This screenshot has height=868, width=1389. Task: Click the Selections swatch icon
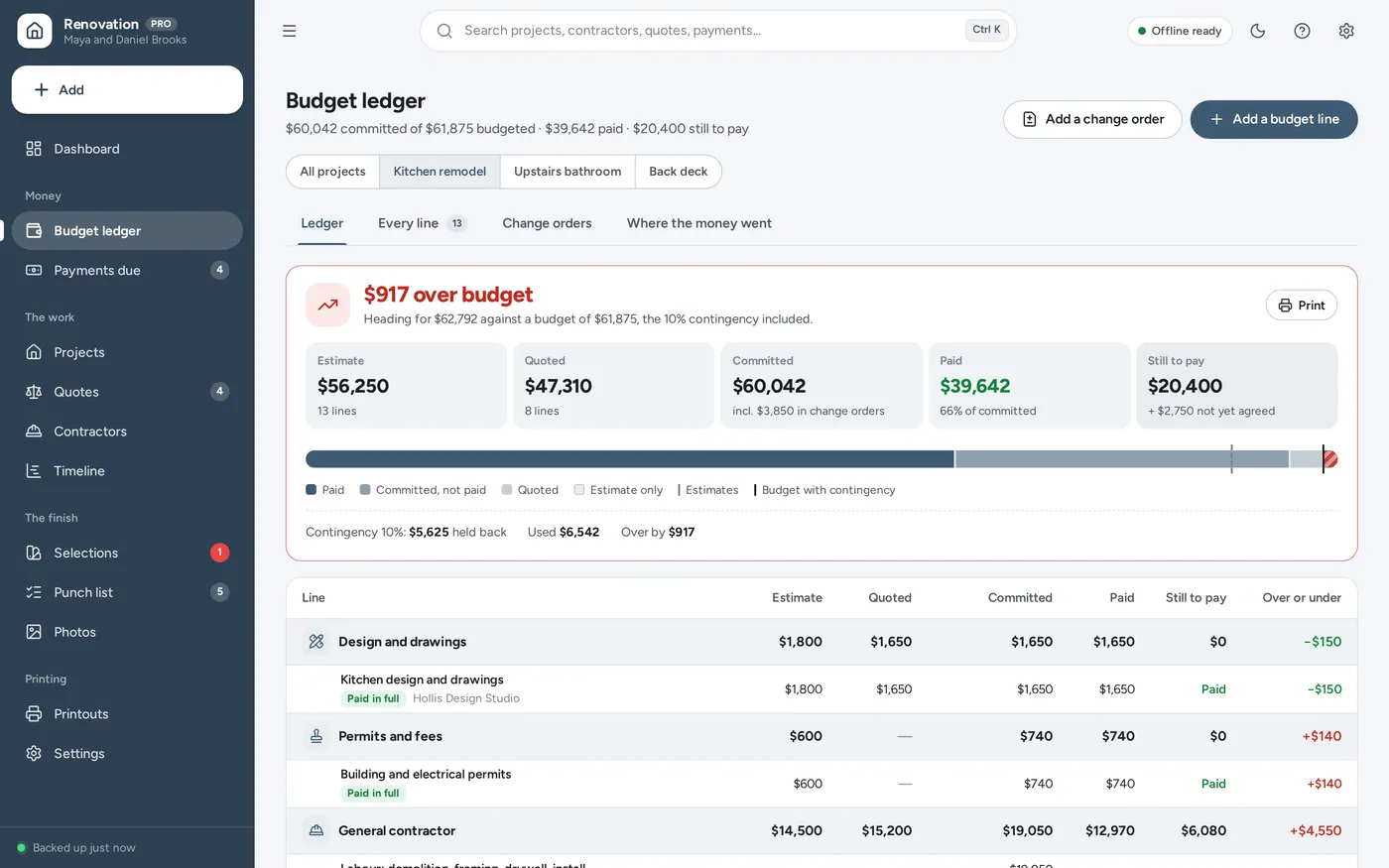coord(34,553)
